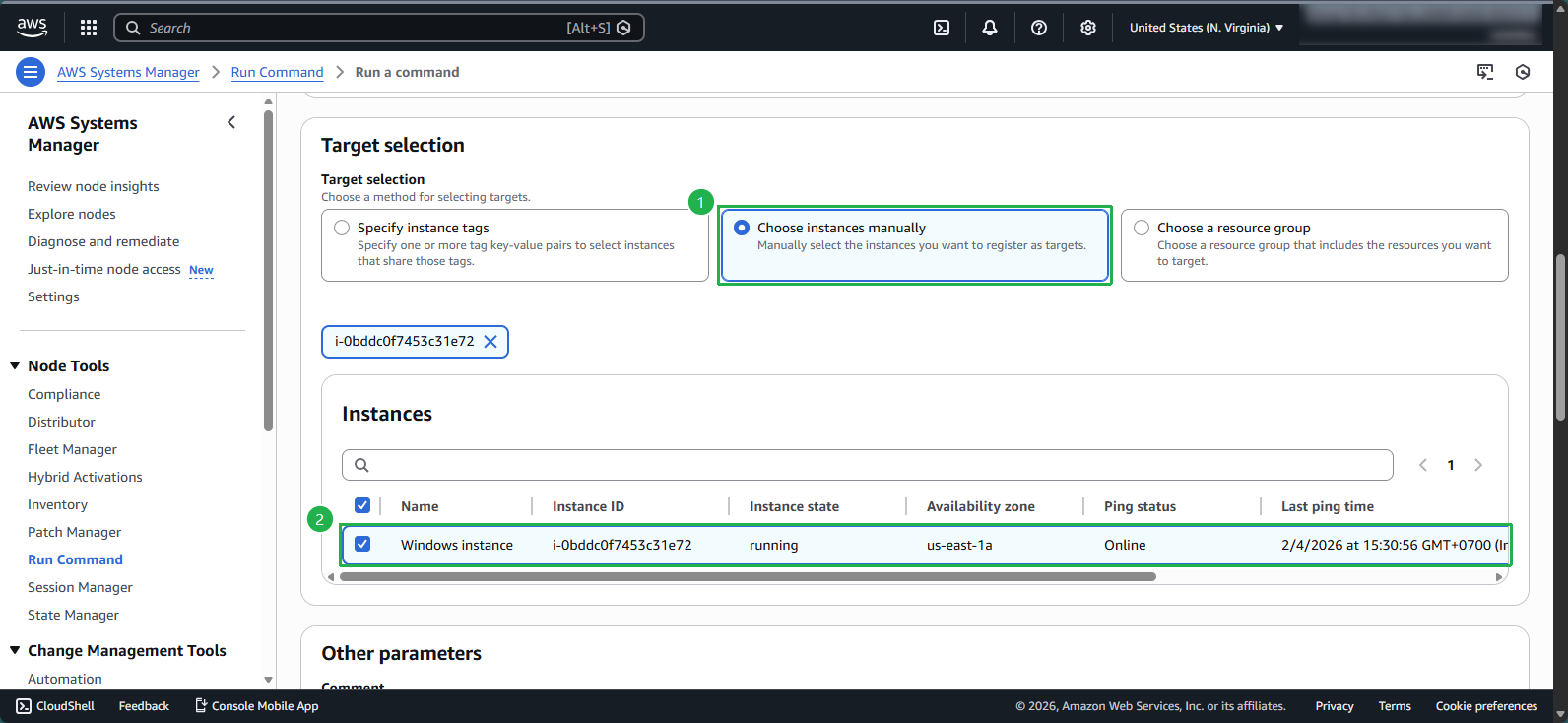Collapse the Node Tools section
Image resolution: width=1568 pixels, height=723 pixels.
point(15,365)
